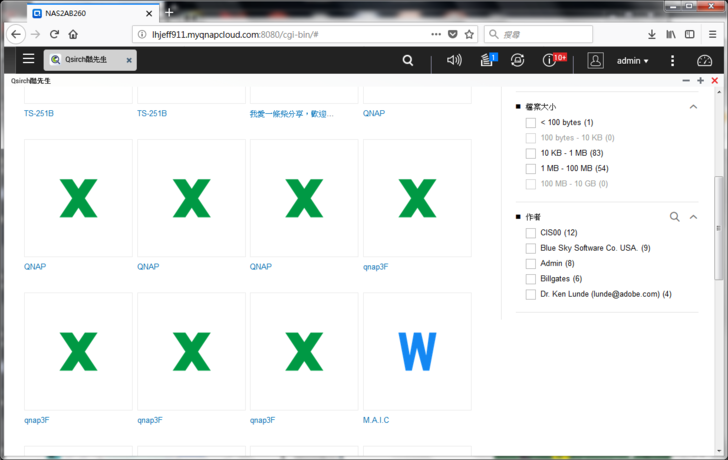Click the user profile avatar icon

595,60
